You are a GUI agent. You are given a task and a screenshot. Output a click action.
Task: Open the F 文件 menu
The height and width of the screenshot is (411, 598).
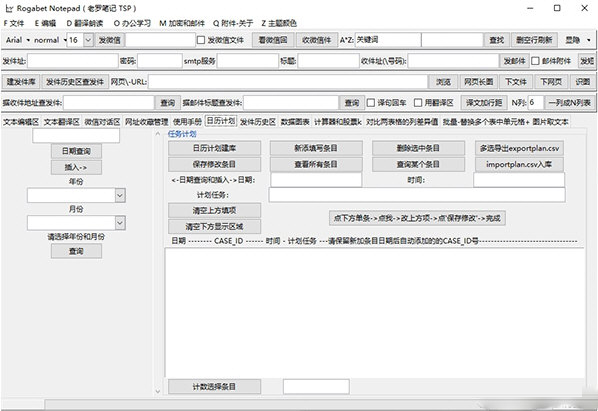(14, 23)
